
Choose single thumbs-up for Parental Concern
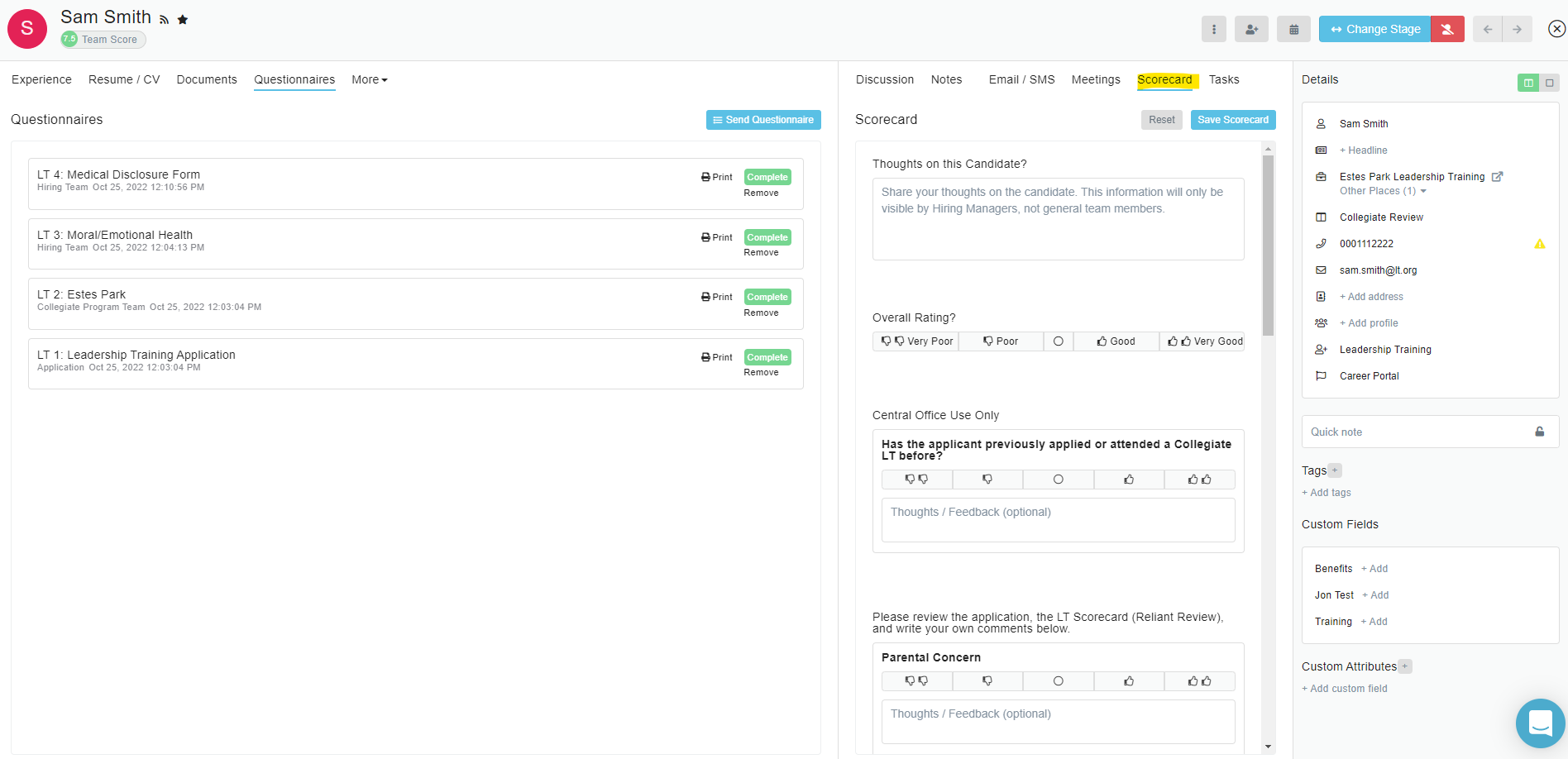1129,681
